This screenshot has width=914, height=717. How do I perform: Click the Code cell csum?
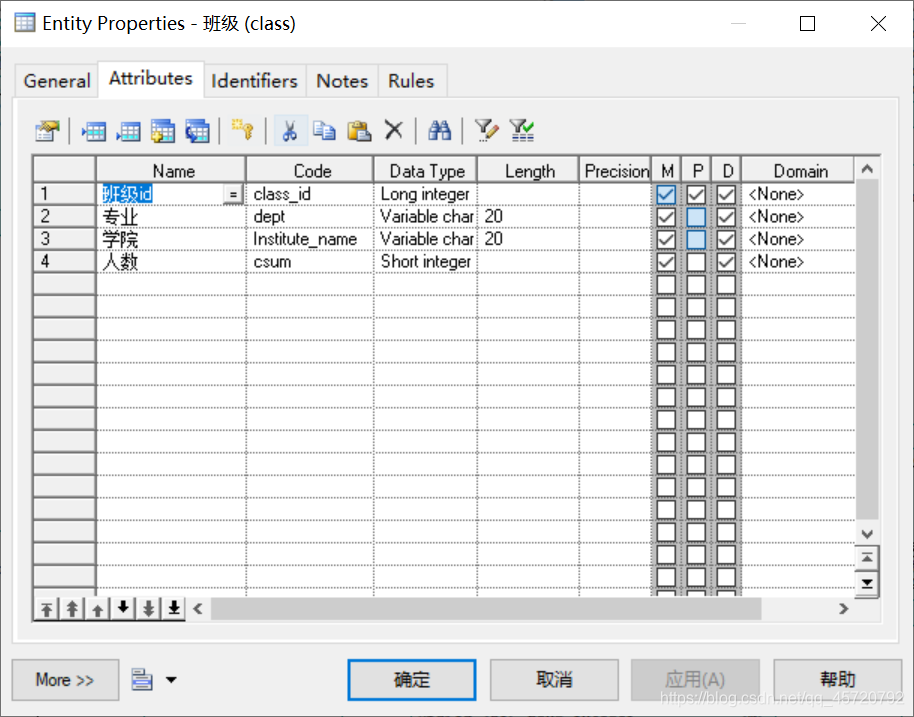click(310, 262)
